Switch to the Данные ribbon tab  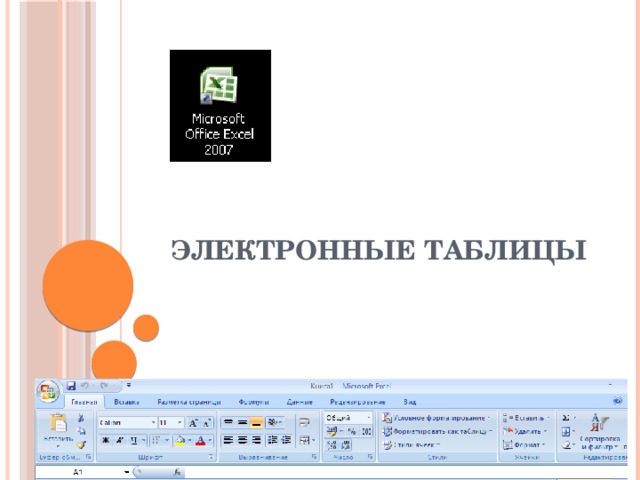click(x=300, y=402)
